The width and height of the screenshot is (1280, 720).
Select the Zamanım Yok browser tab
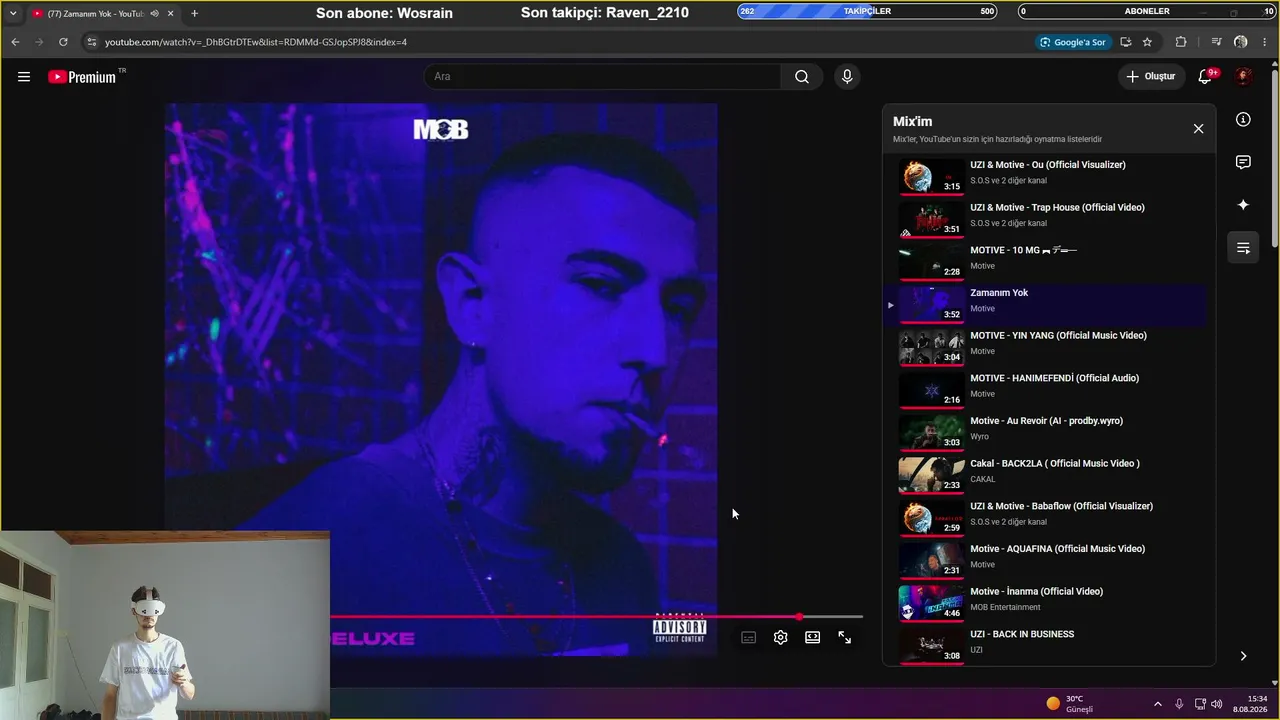point(103,13)
